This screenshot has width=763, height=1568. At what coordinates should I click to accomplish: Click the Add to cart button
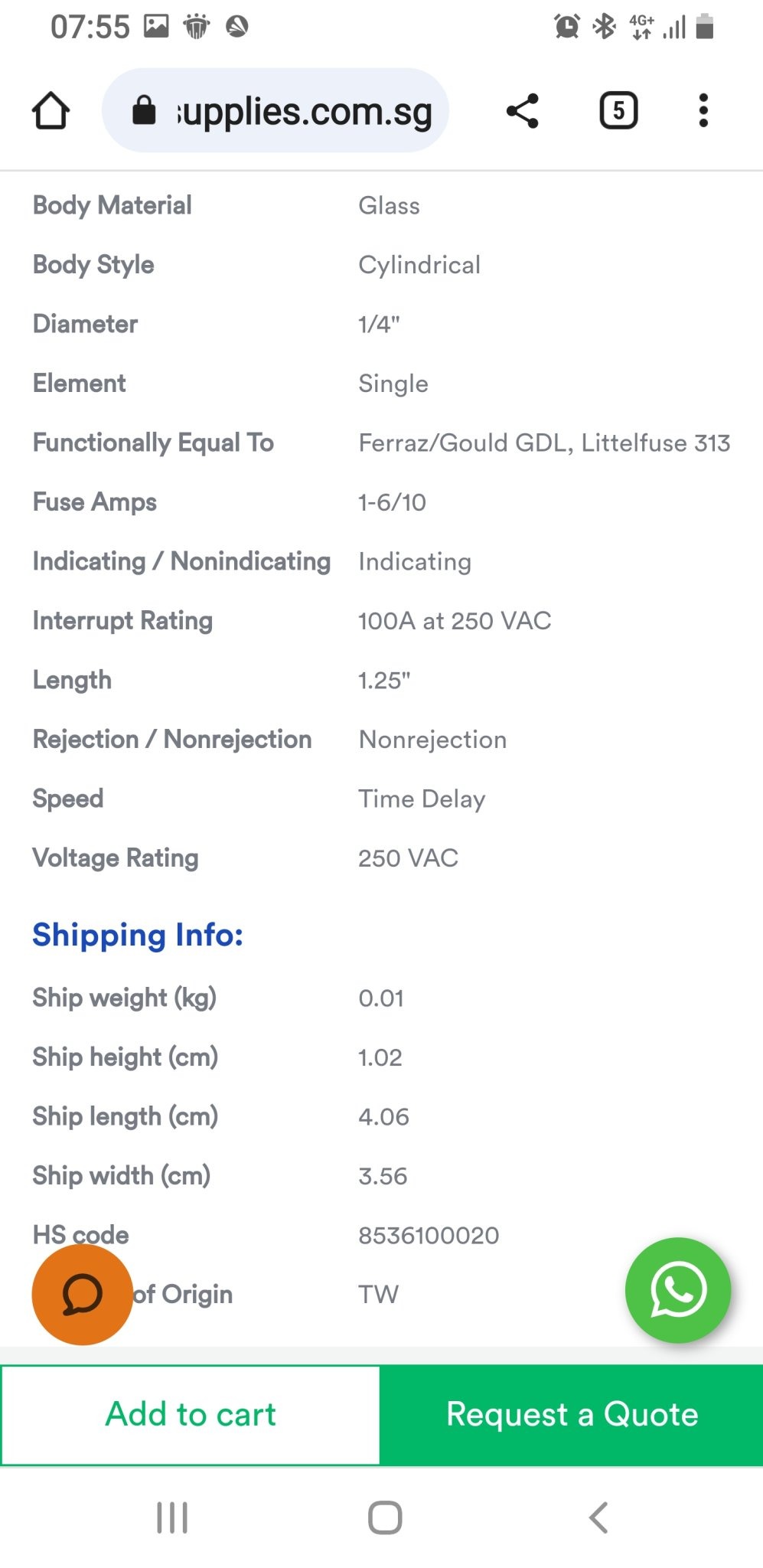tap(191, 1415)
